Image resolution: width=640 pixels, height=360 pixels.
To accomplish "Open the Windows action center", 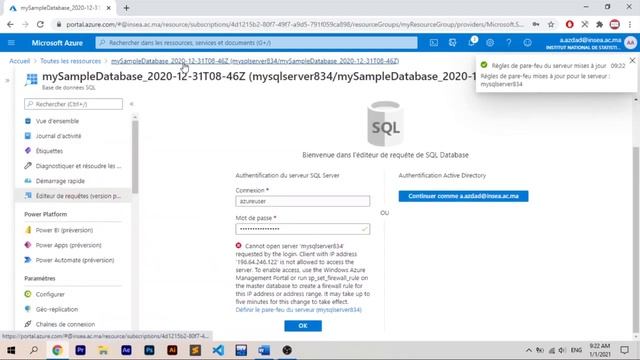I will [x=624, y=350].
